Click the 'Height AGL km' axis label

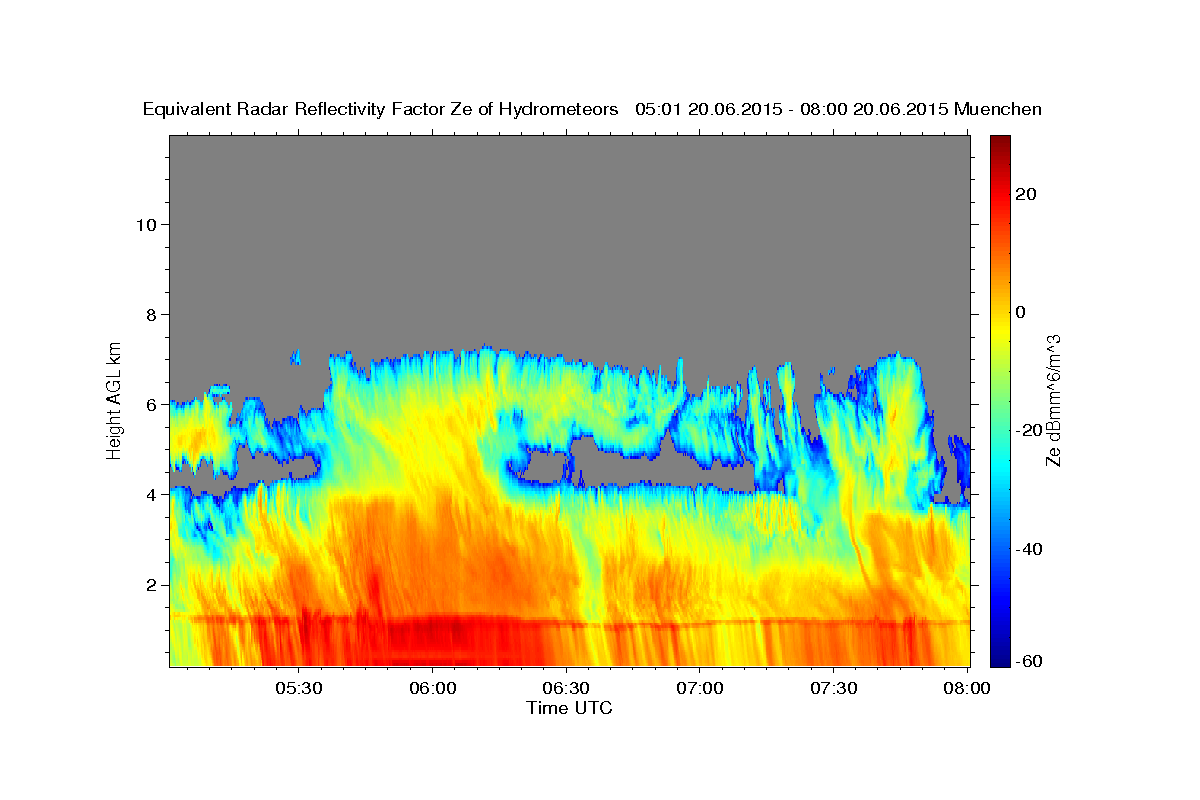tap(115, 399)
